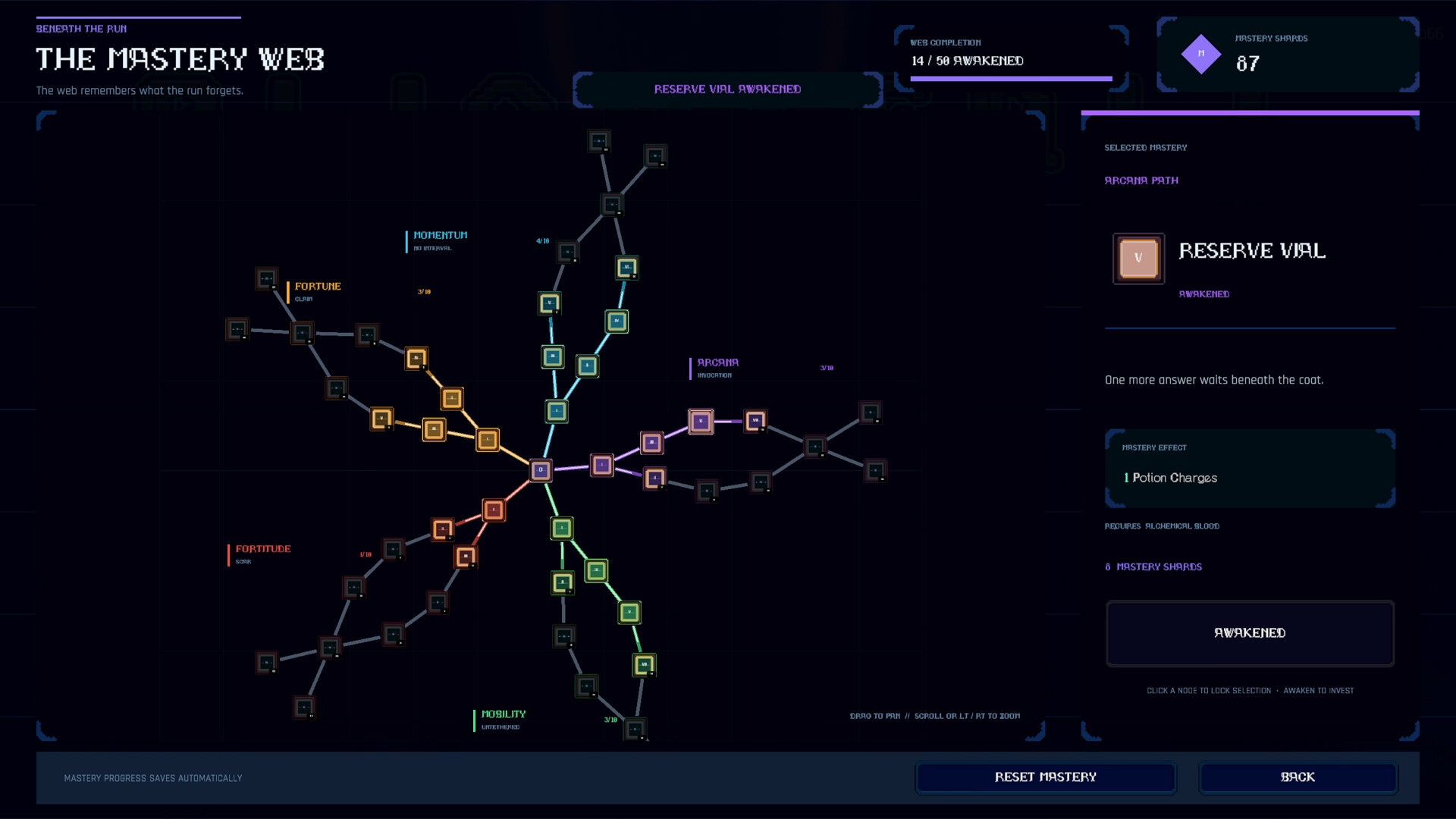Screen dimensions: 1456x819
Task: Select the first green Mobility node below the hub
Action: (562, 528)
